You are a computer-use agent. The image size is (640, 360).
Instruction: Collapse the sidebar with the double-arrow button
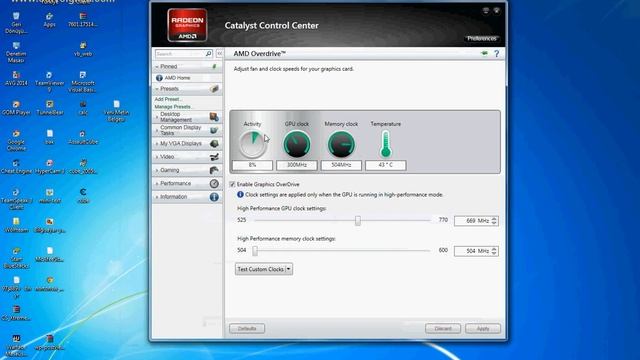(x=219, y=53)
